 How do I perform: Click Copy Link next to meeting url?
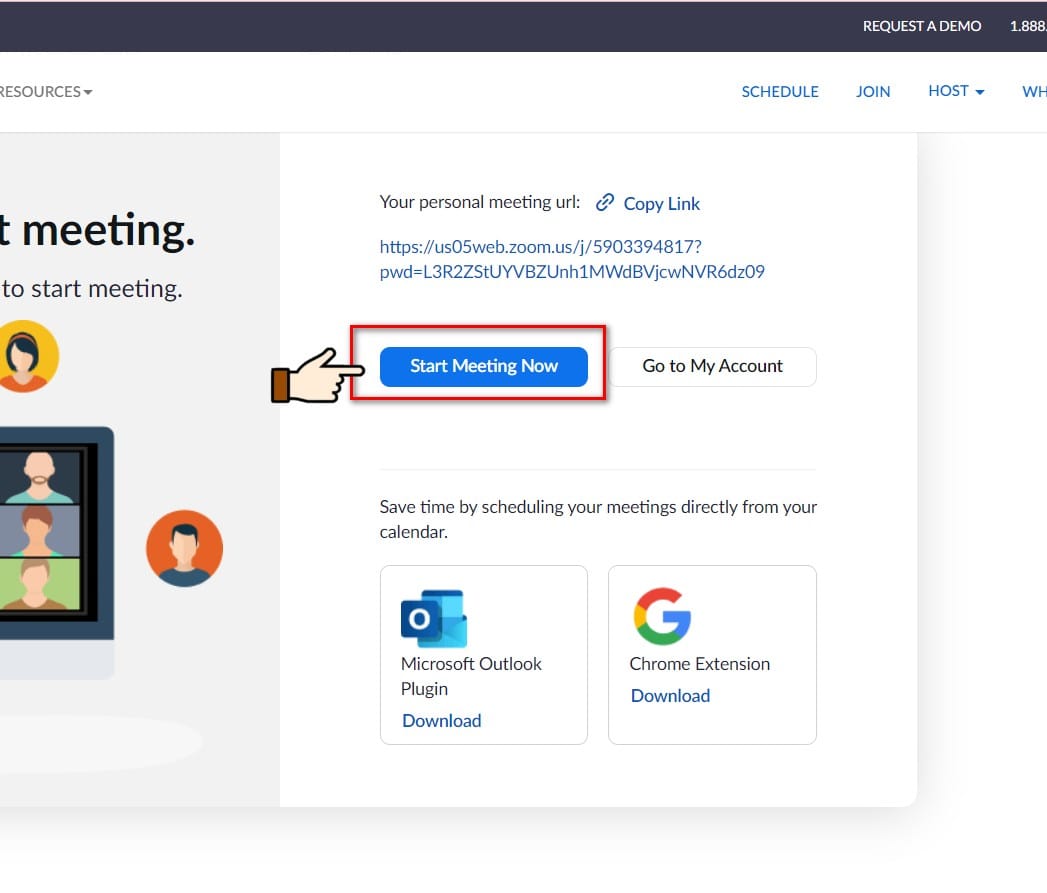pyautogui.click(x=661, y=203)
